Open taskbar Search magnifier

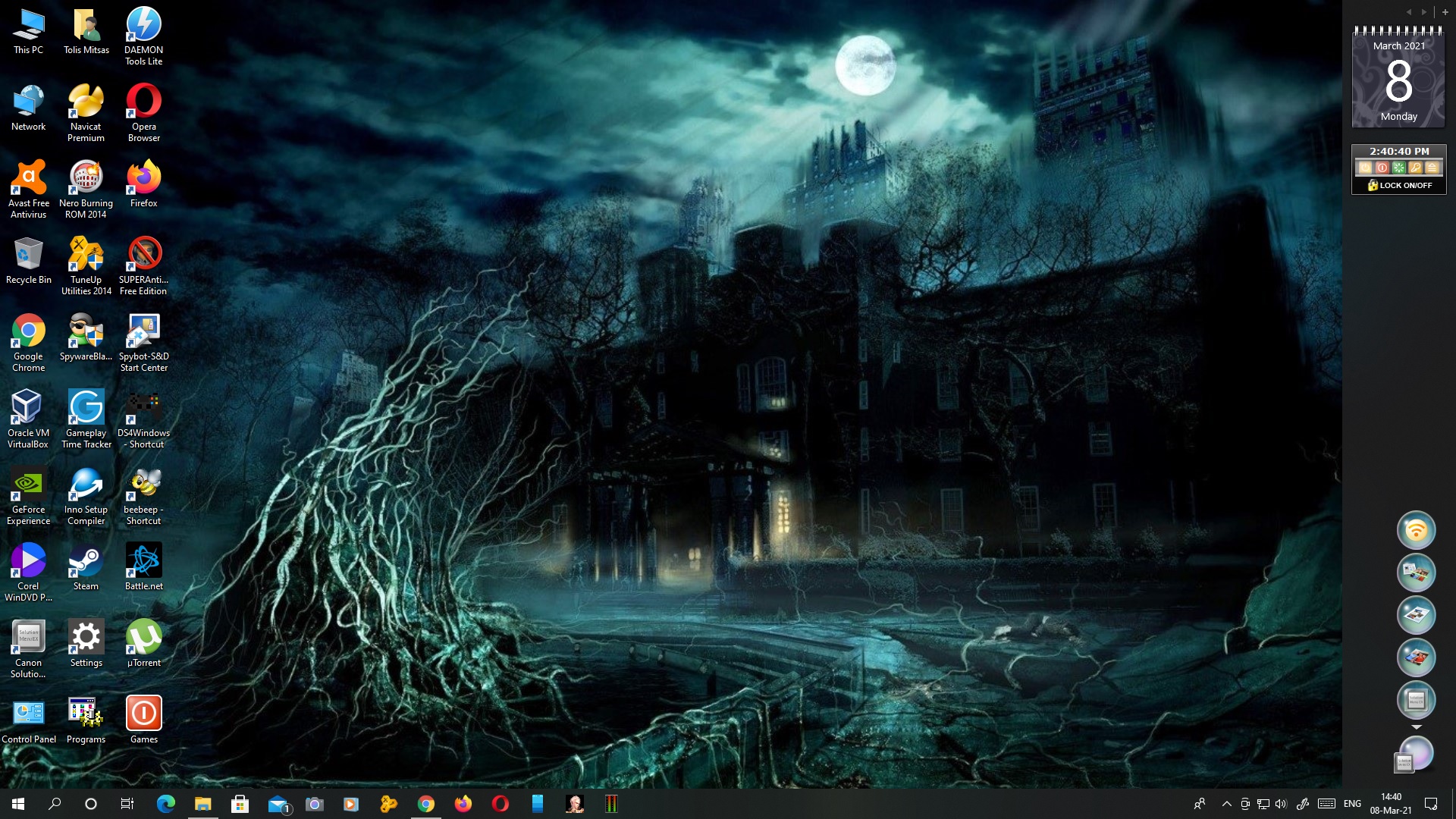[x=55, y=804]
